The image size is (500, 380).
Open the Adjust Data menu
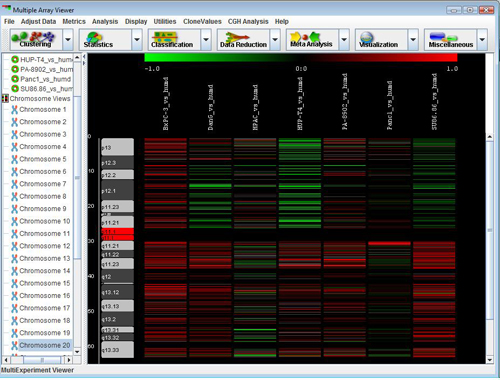[x=38, y=22]
